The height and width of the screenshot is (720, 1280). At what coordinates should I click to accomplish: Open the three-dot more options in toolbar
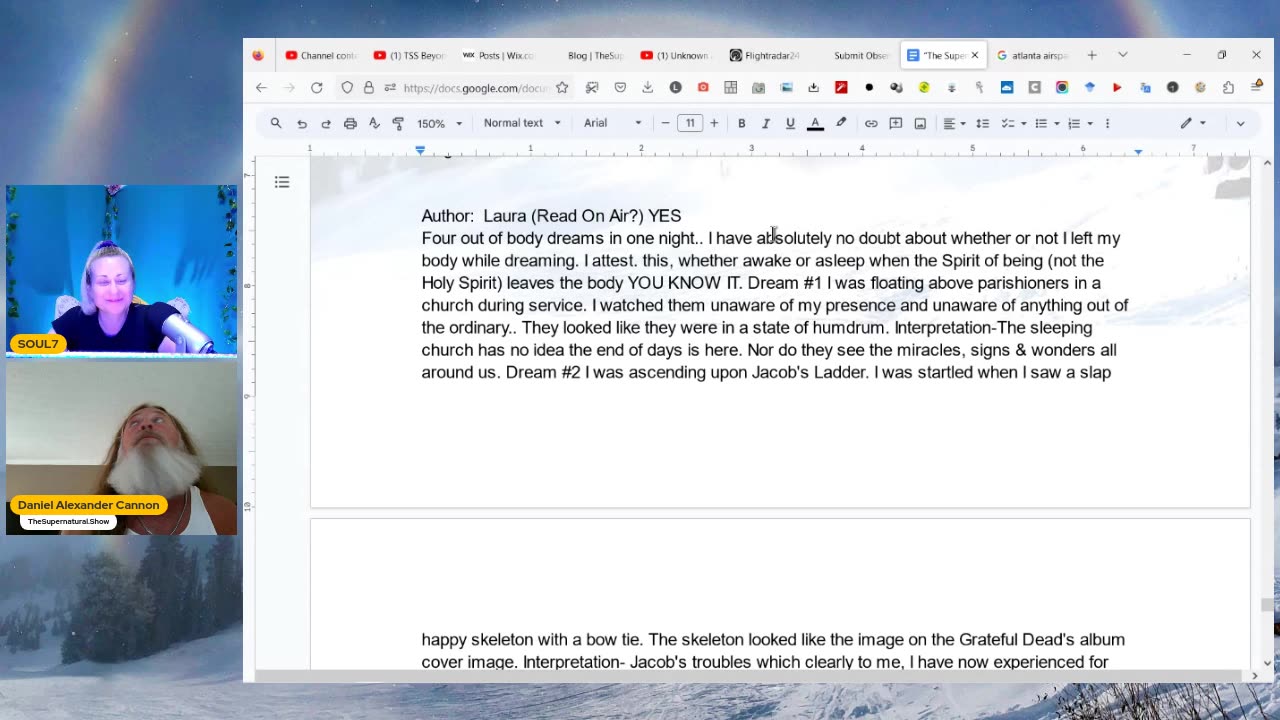1107,123
